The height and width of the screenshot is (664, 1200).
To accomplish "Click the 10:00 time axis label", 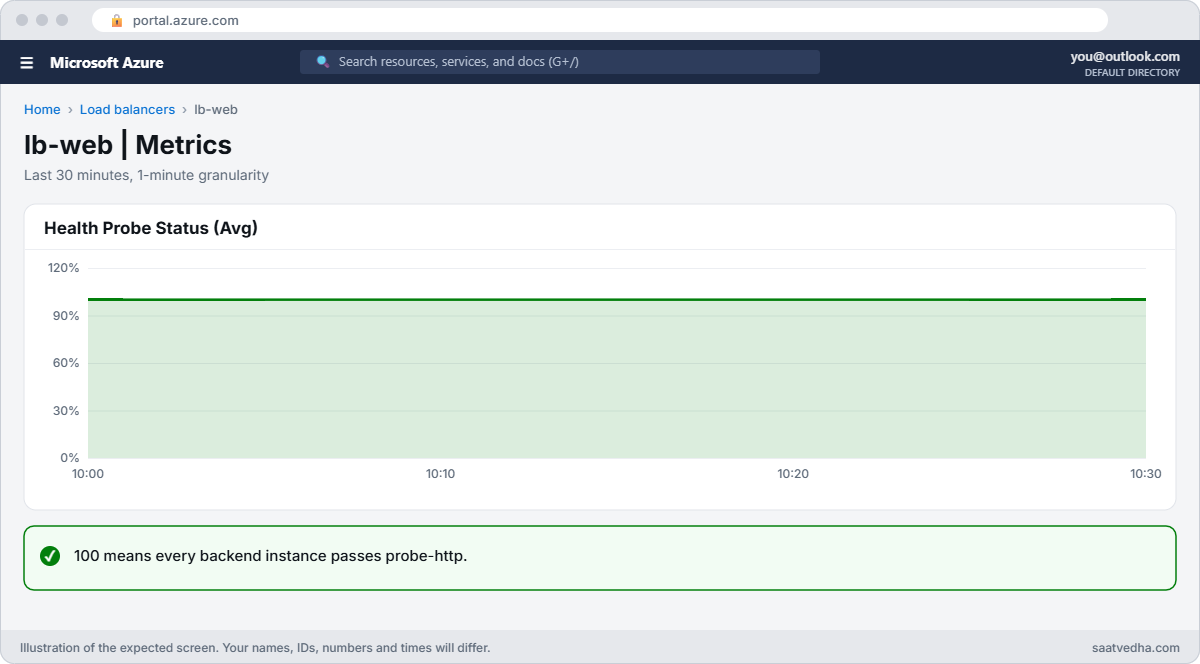I will coord(88,474).
